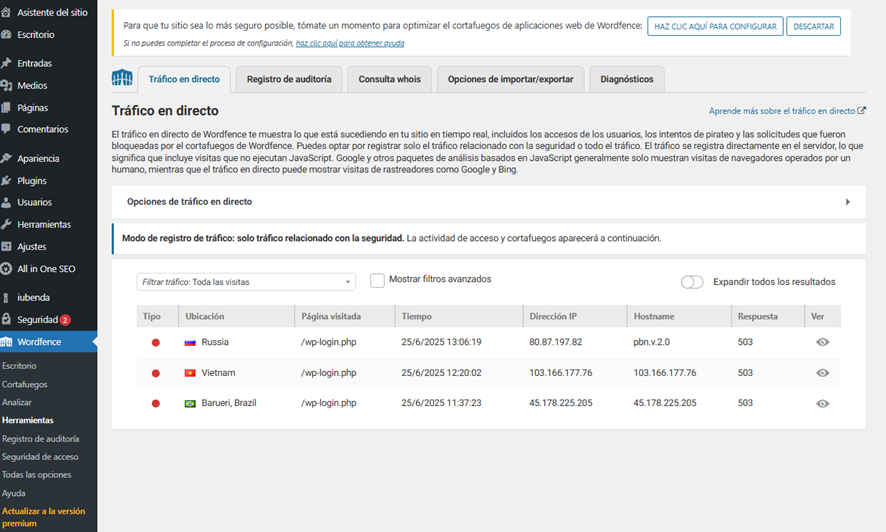Click the Apariencia paintbrush icon
Viewport: 886px width, 532px height.
point(6,158)
